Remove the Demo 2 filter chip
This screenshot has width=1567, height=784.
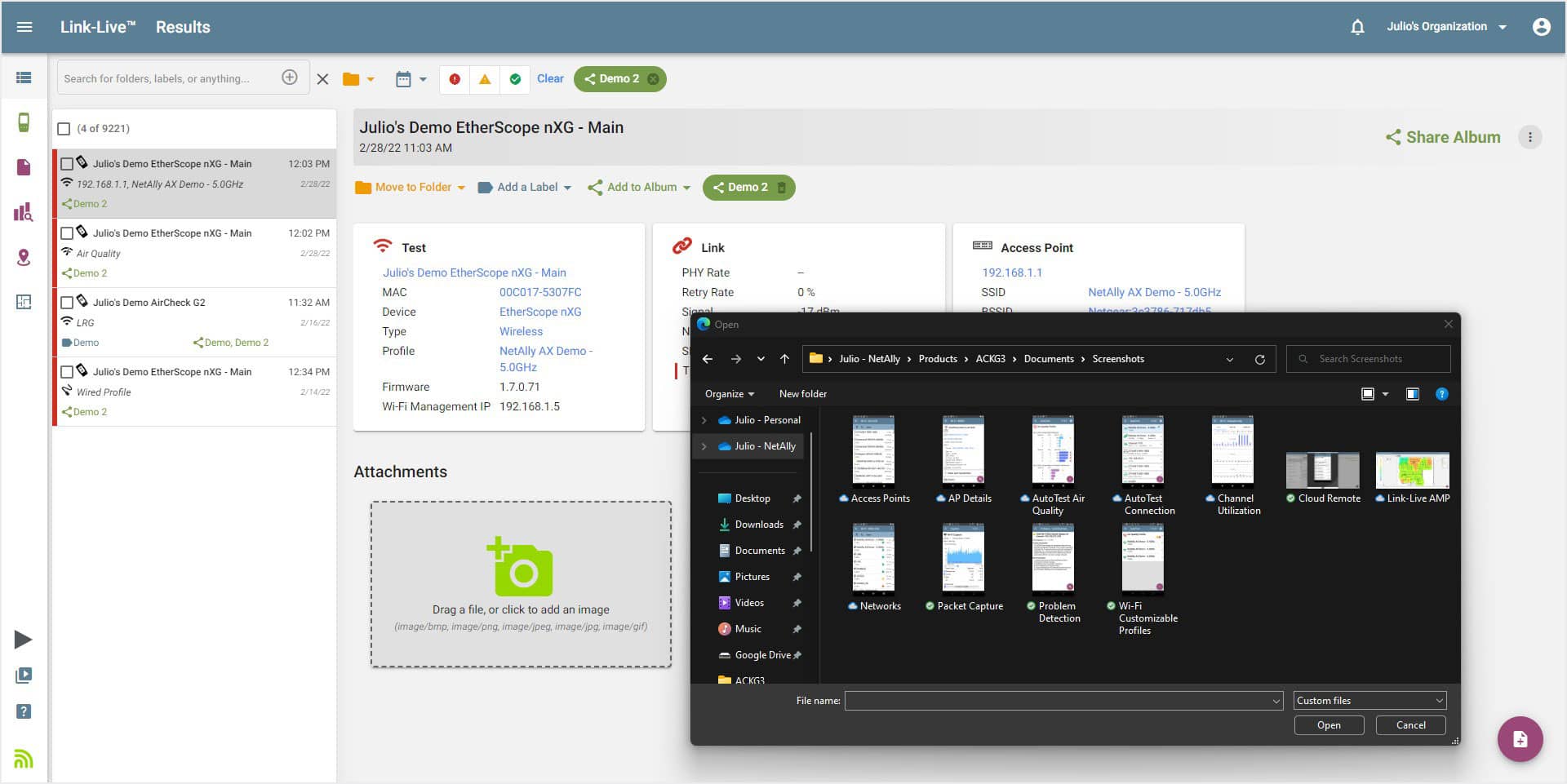click(653, 79)
